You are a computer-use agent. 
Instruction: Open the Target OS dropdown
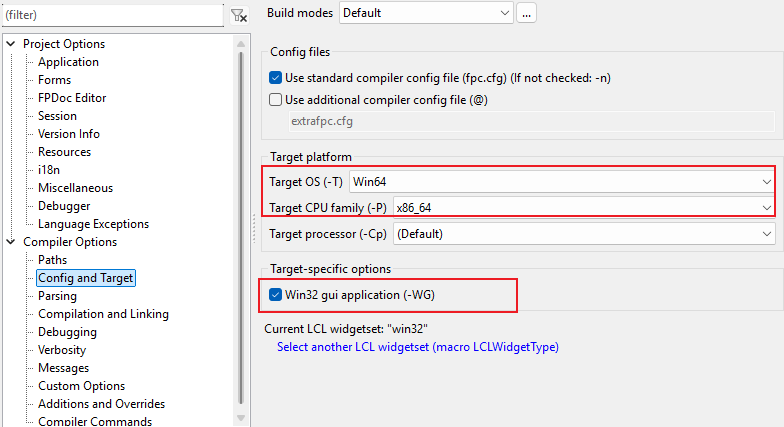562,182
